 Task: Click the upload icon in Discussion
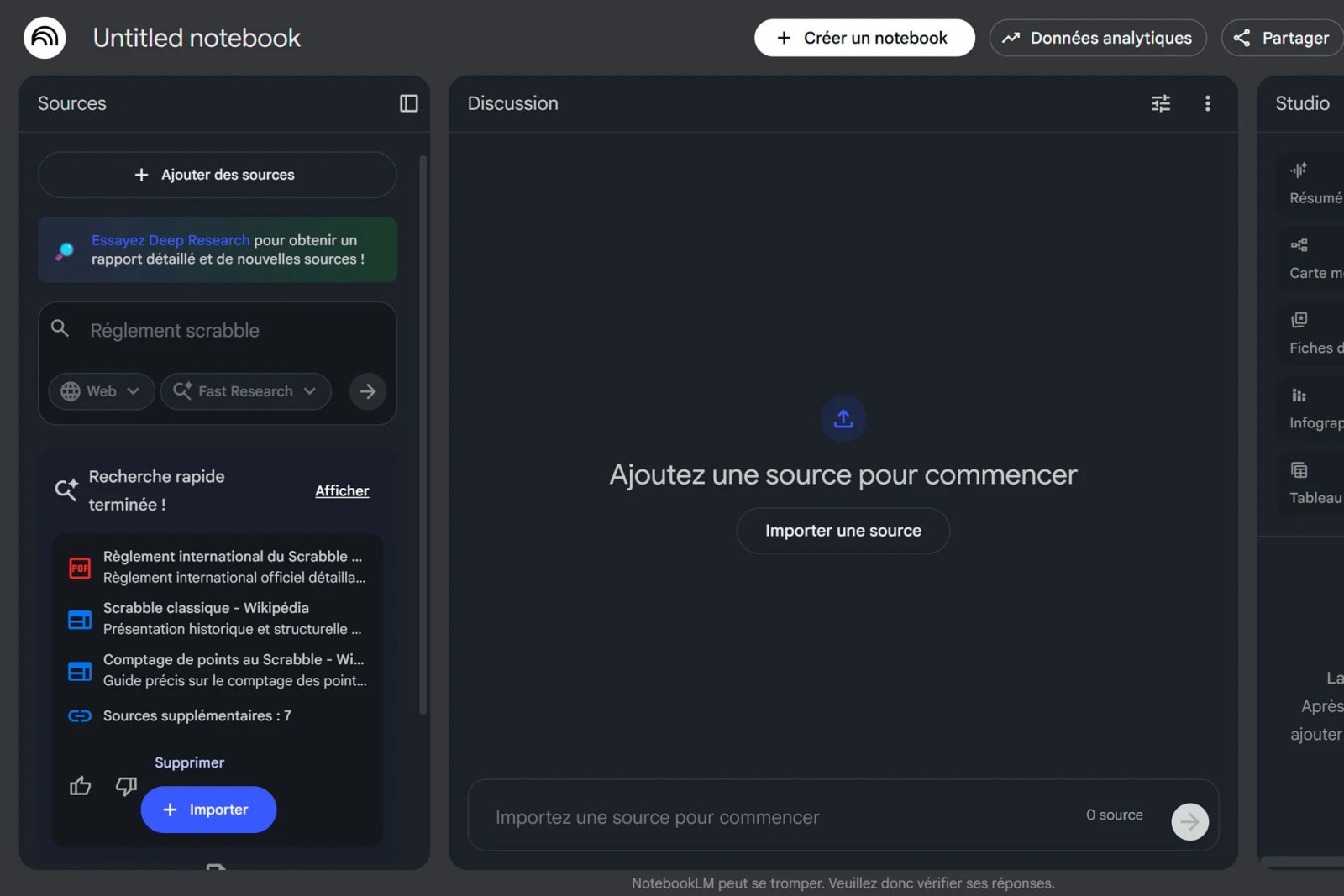pos(843,418)
